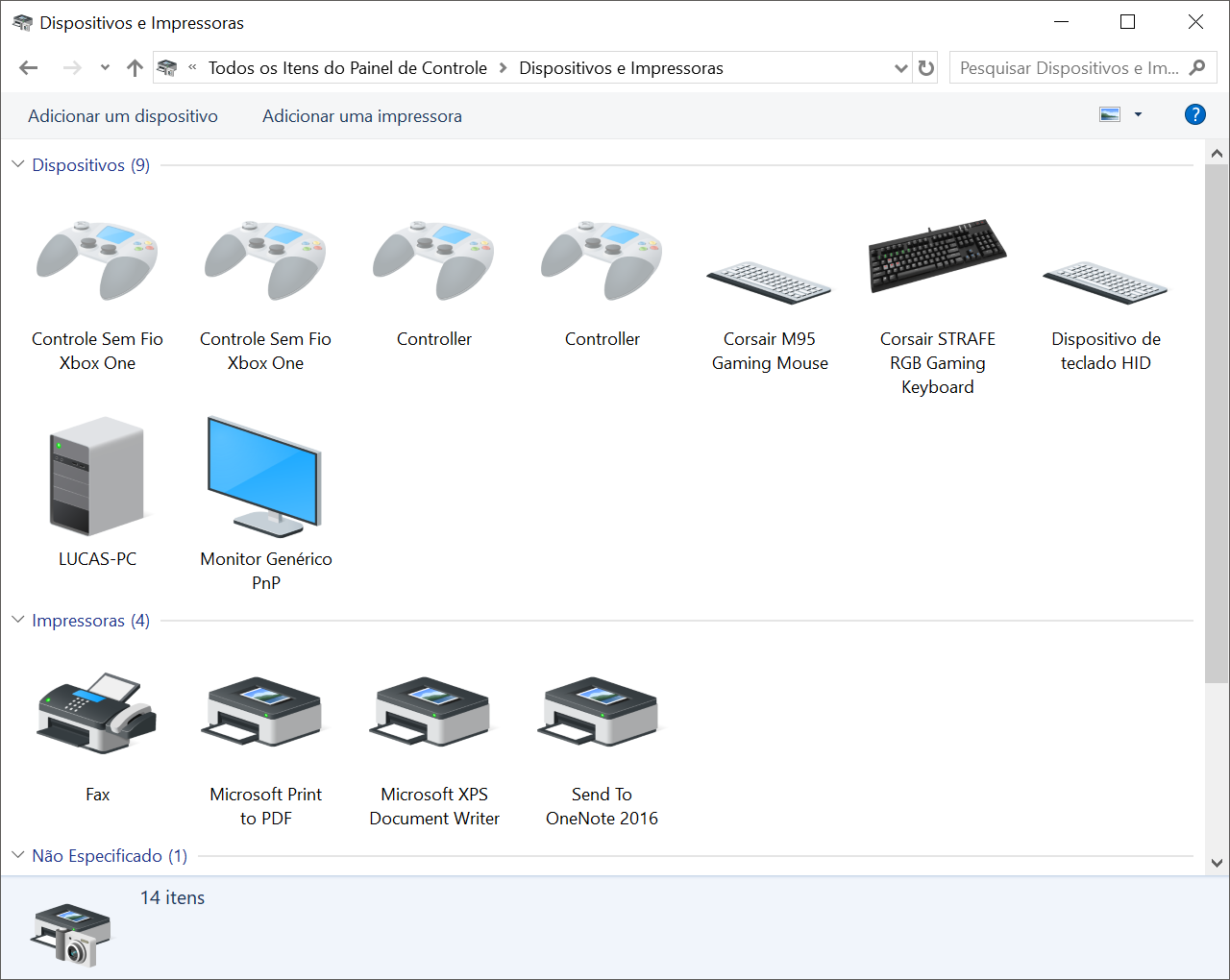Open the view options dropdown arrow
The width and height of the screenshot is (1230, 980).
[x=1138, y=114]
